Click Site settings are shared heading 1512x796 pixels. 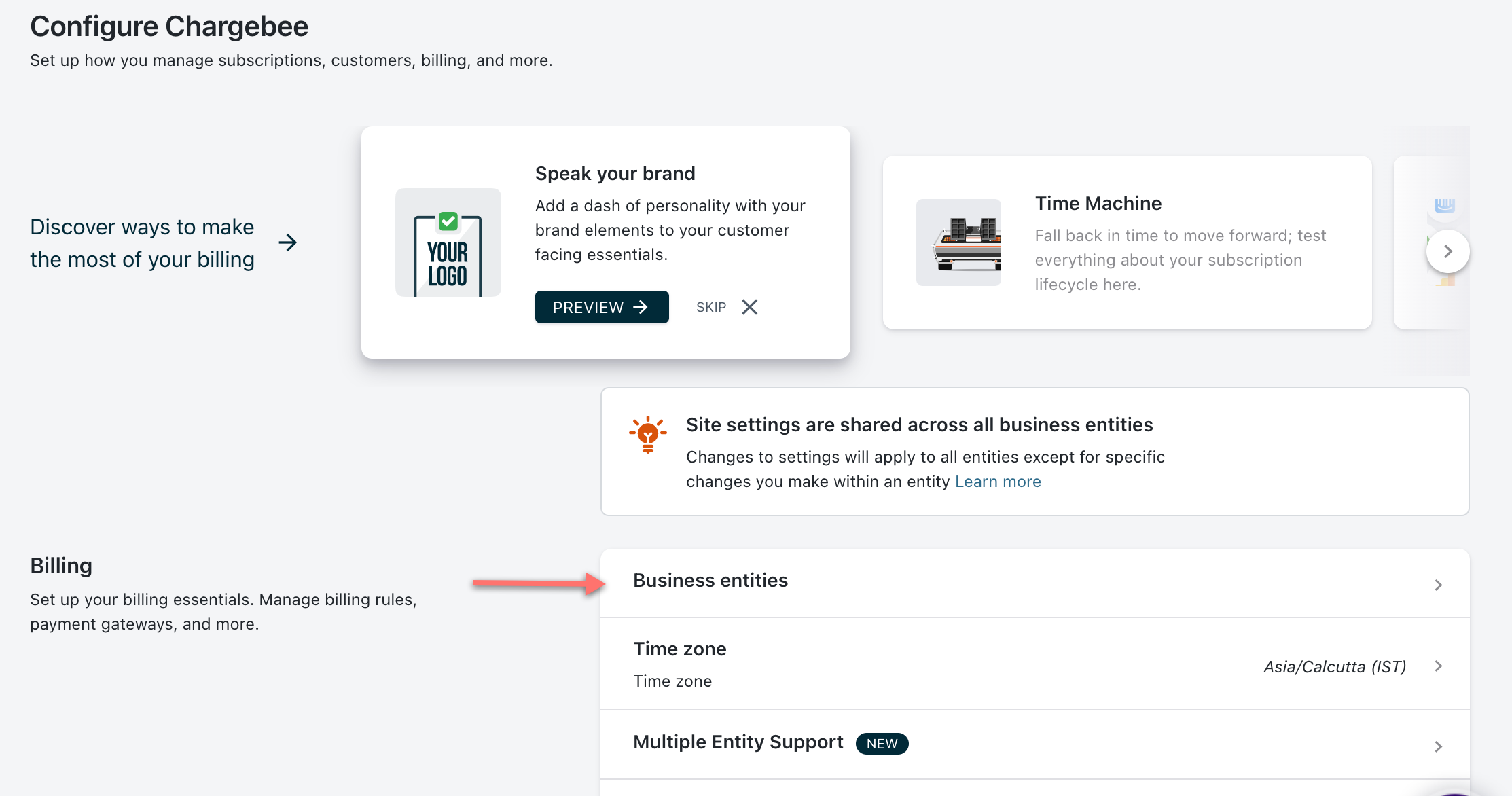coord(920,424)
